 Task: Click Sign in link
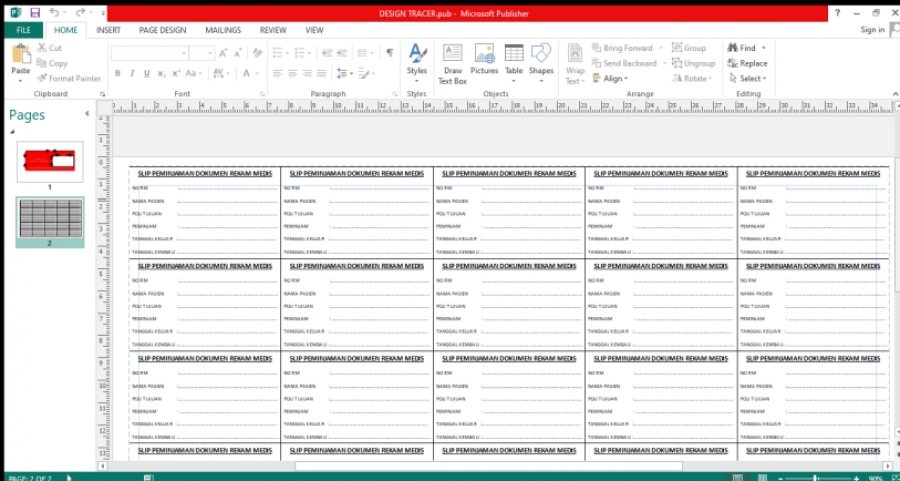pos(872,30)
